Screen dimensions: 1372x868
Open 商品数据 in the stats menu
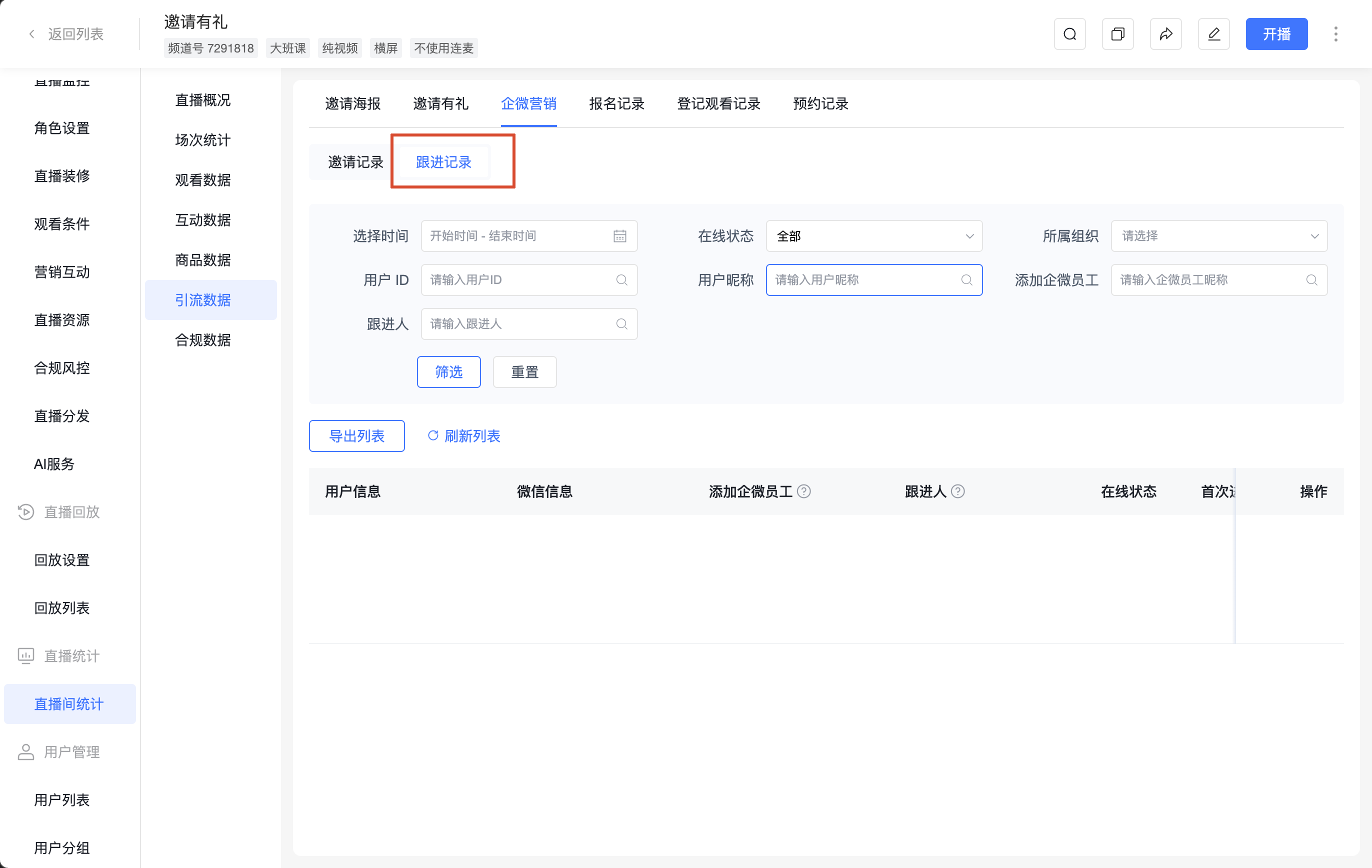click(203, 260)
